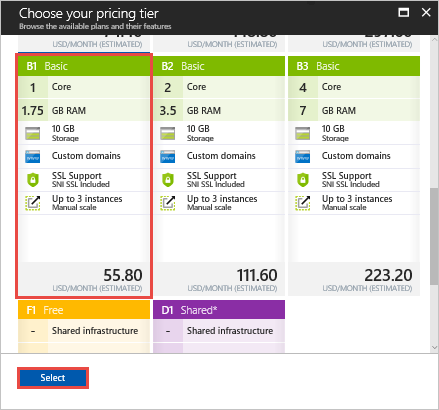Click the vertical scrollbar thumb
The height and width of the screenshot is (410, 439).
(434, 236)
